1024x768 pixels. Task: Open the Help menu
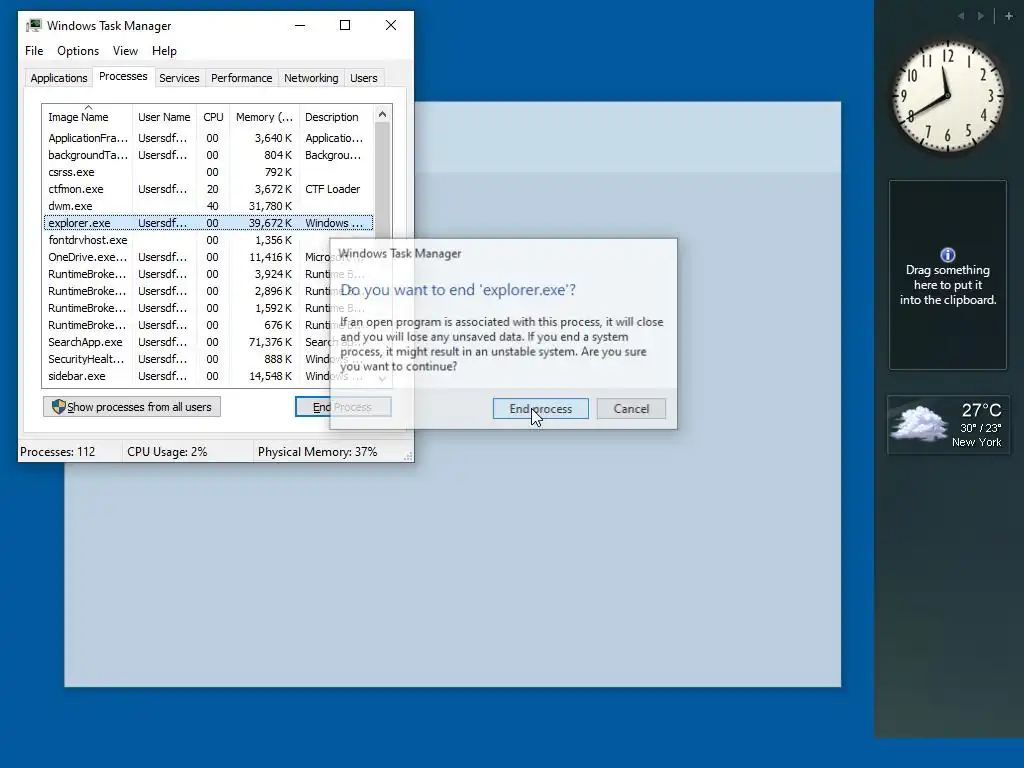tap(164, 51)
